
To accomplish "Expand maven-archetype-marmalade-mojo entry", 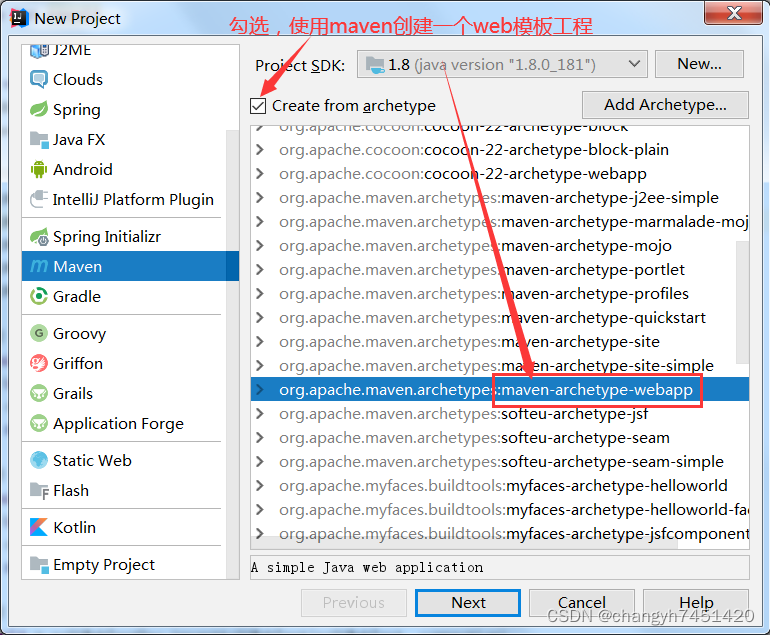I will (x=260, y=221).
